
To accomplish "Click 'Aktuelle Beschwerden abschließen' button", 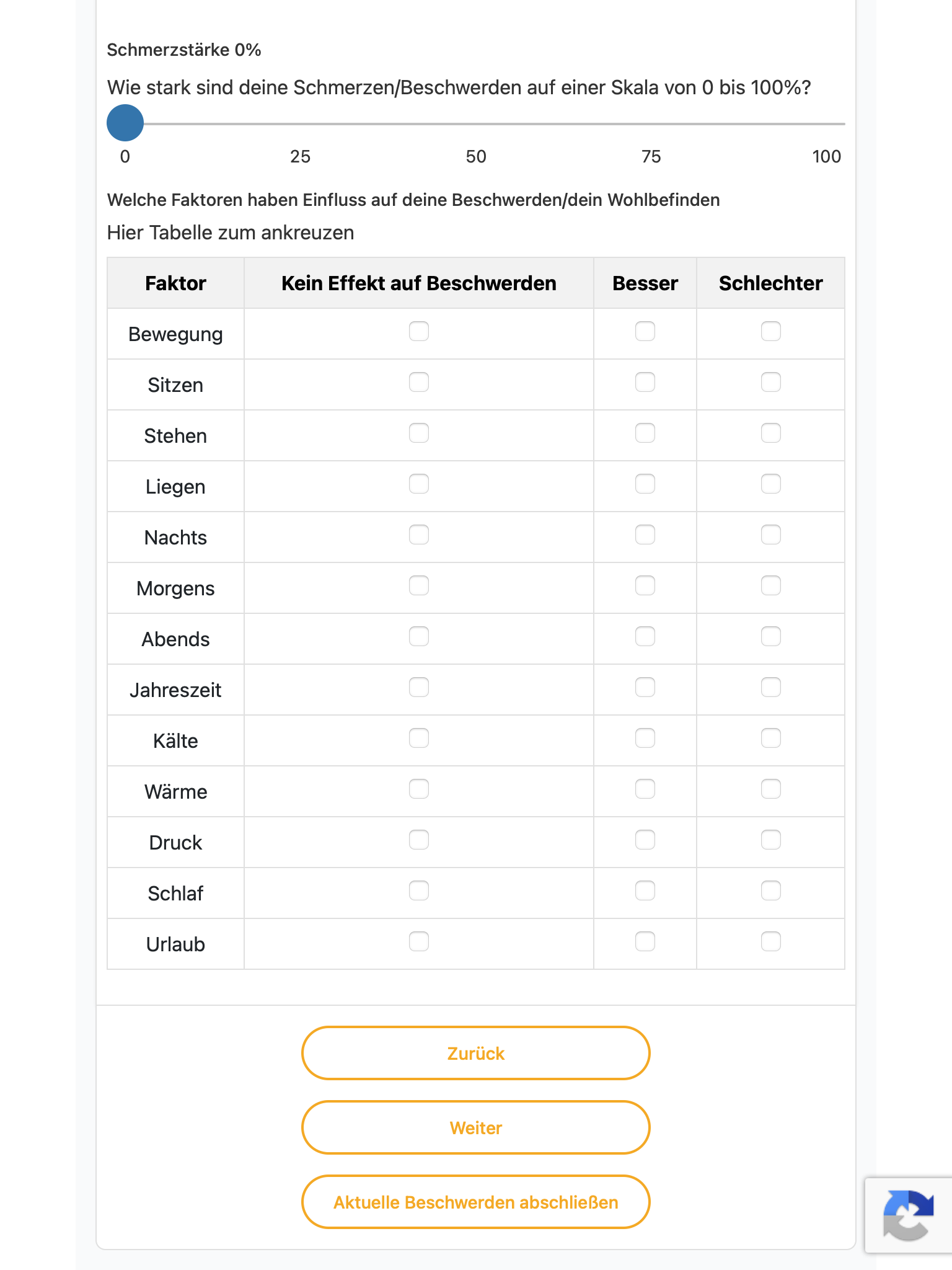I will 476,1202.
